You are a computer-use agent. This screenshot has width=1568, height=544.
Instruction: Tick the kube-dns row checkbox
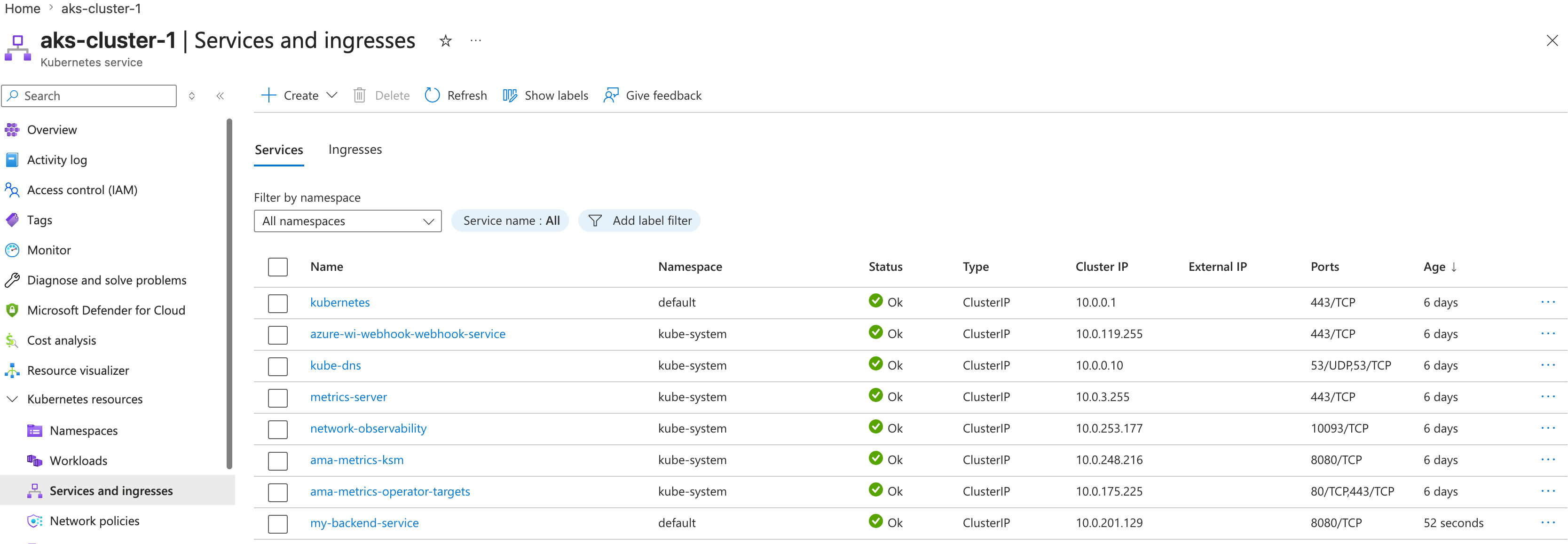click(277, 366)
